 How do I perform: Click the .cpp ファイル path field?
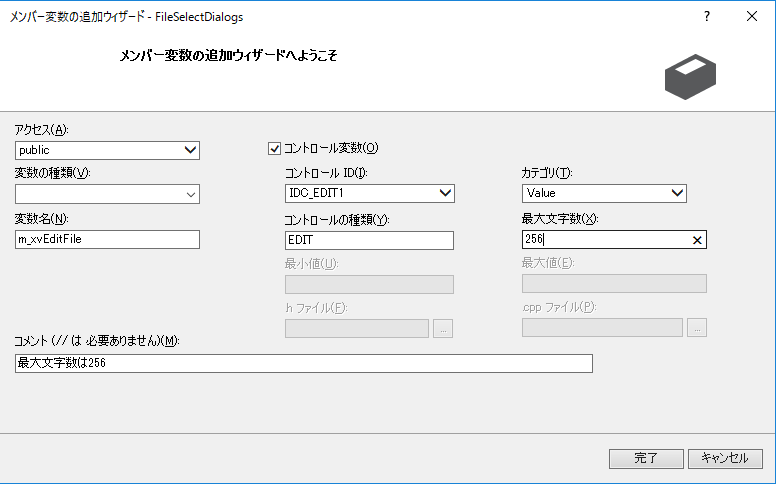602,328
